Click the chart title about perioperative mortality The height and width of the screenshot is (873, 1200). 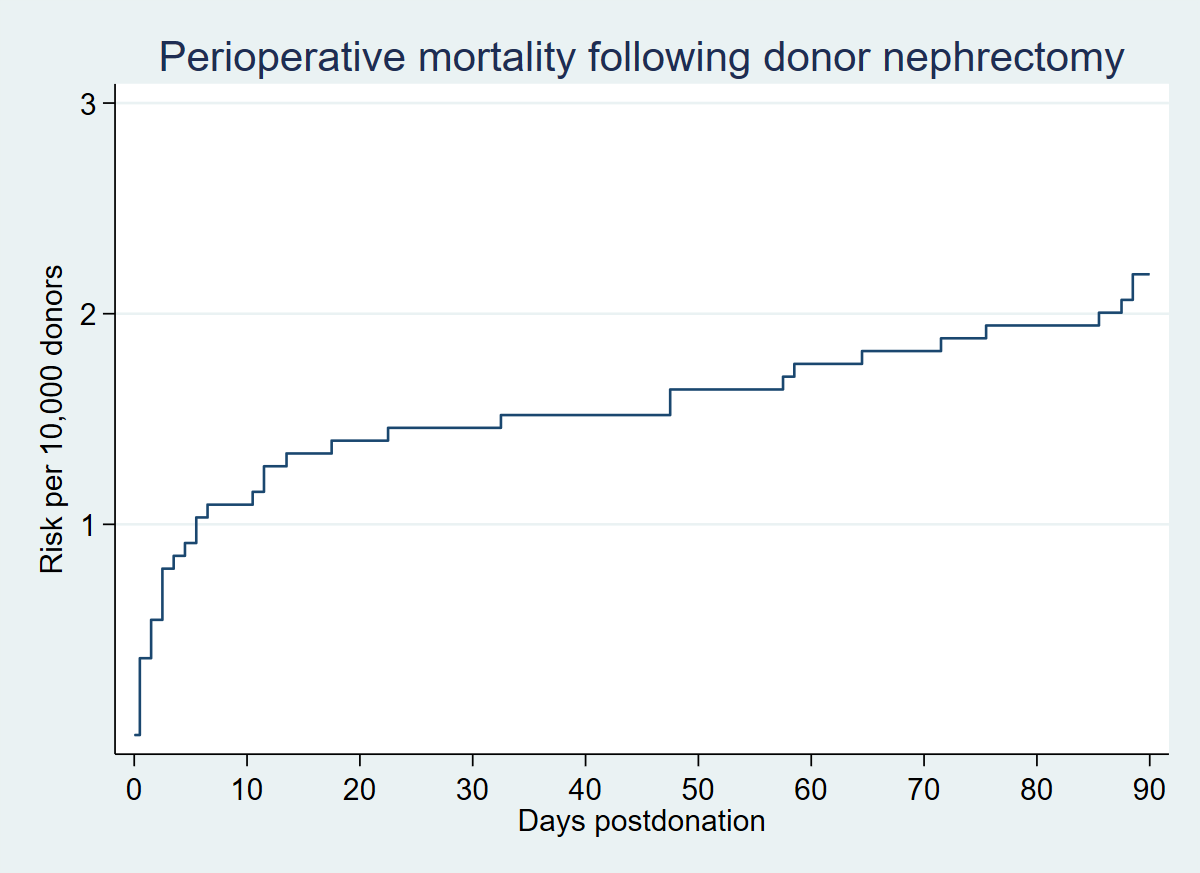[641, 59]
